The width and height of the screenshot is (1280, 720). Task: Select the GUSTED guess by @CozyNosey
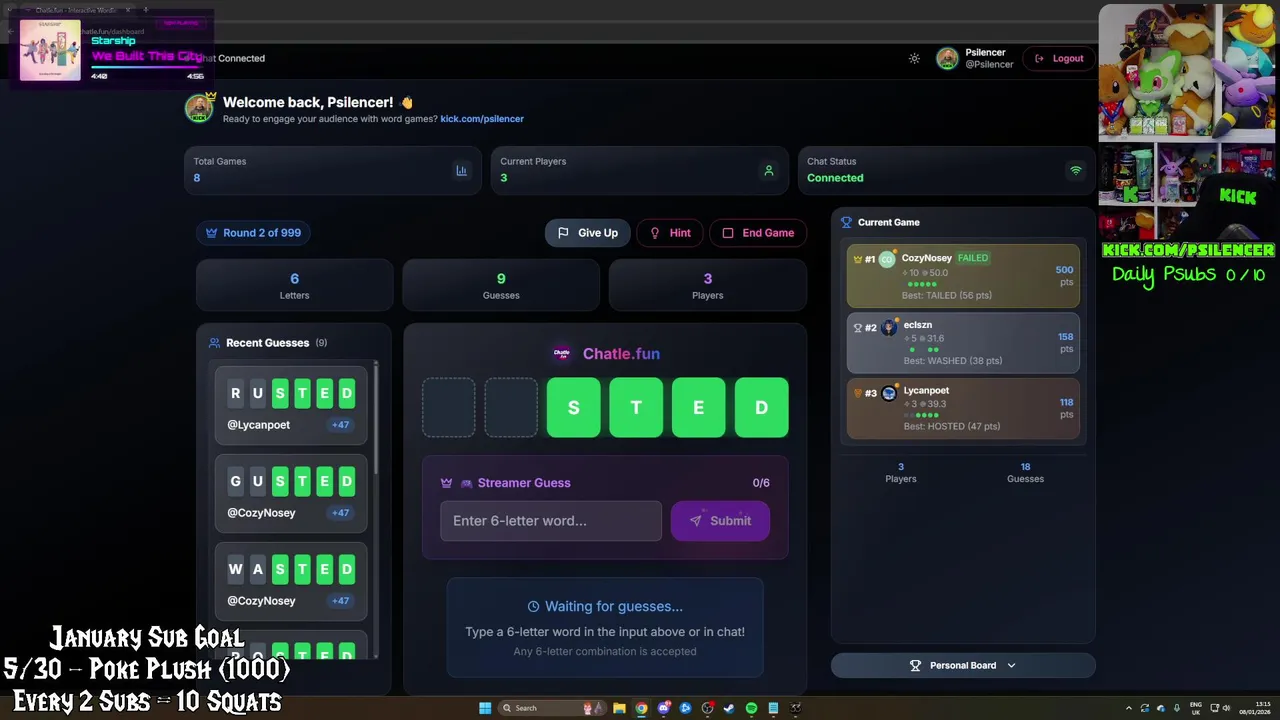pos(291,493)
